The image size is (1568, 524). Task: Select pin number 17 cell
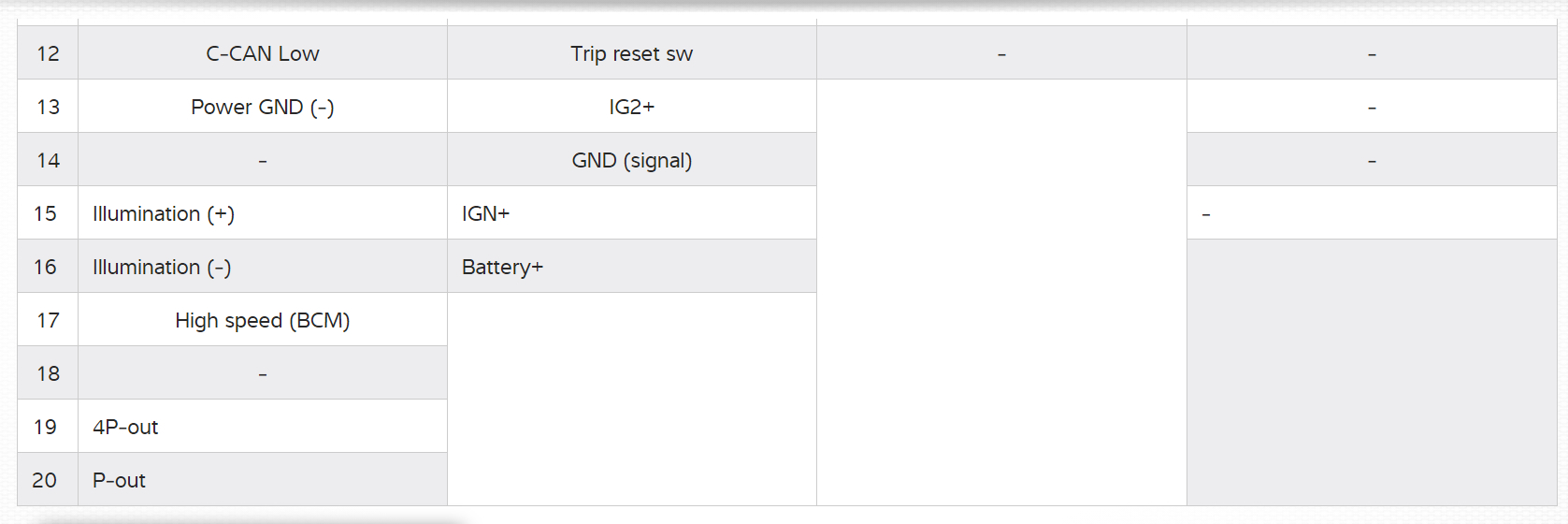(x=48, y=321)
